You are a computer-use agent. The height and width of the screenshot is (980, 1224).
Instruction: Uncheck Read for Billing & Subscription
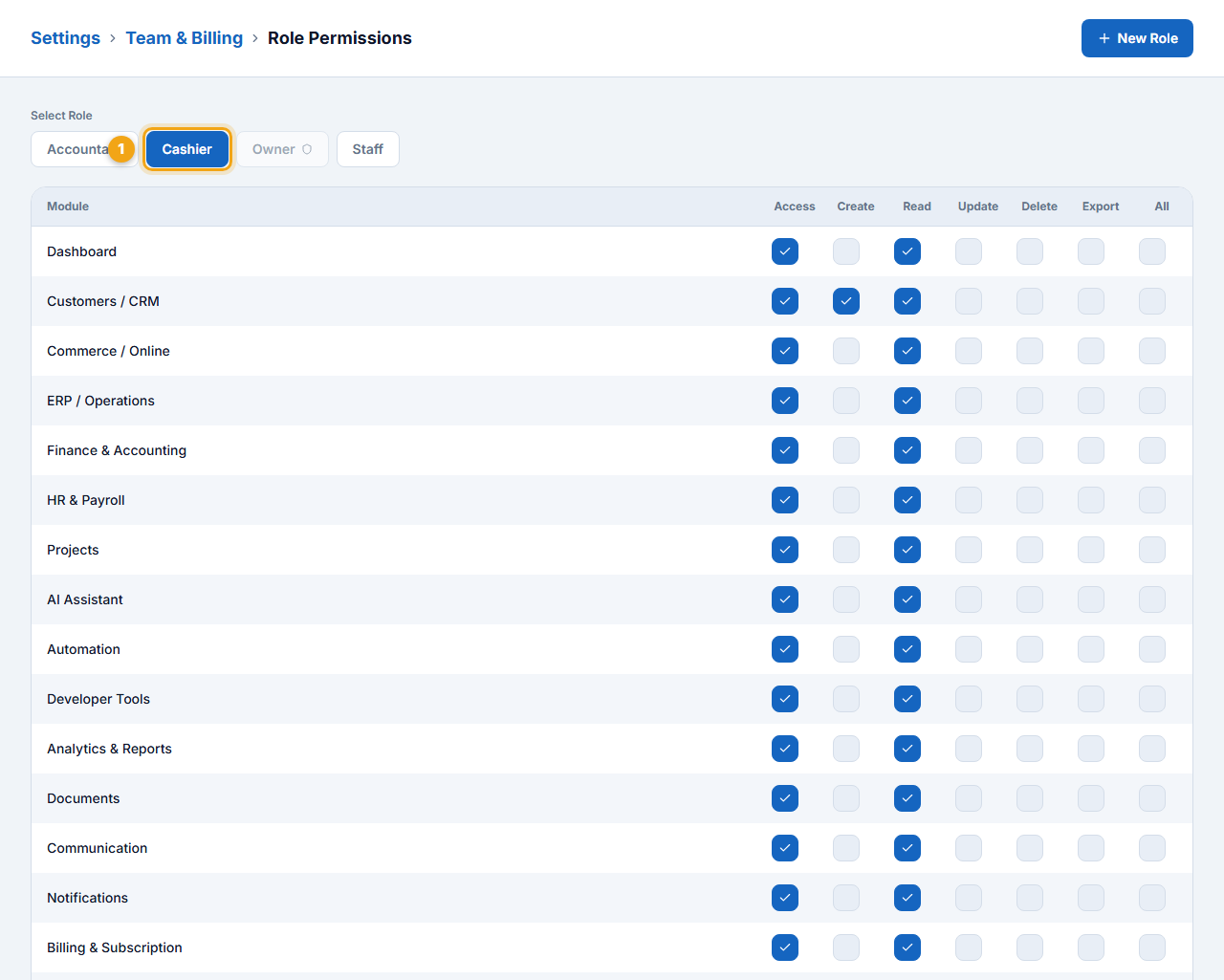pyautogui.click(x=907, y=947)
